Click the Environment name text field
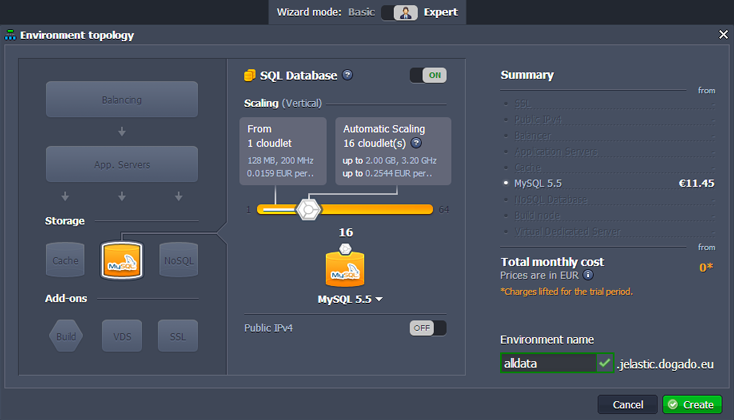This screenshot has width=734, height=420. [x=547, y=363]
